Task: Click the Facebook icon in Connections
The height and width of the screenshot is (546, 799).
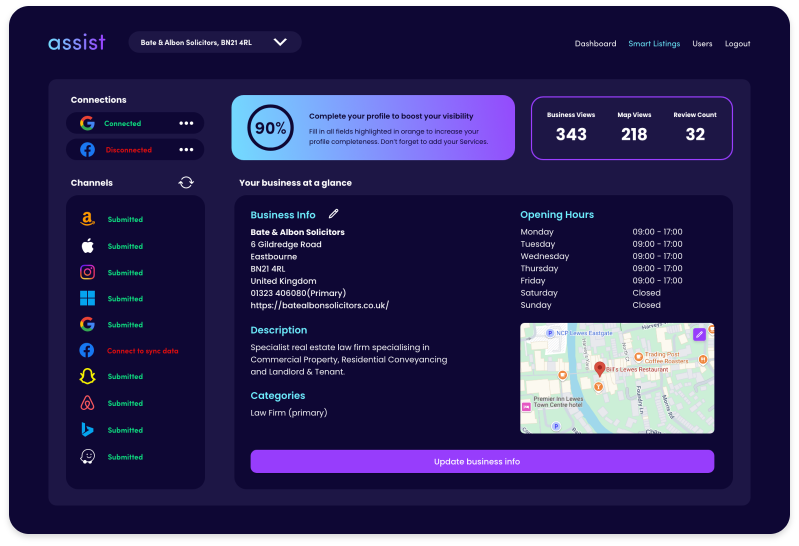Action: (87, 149)
